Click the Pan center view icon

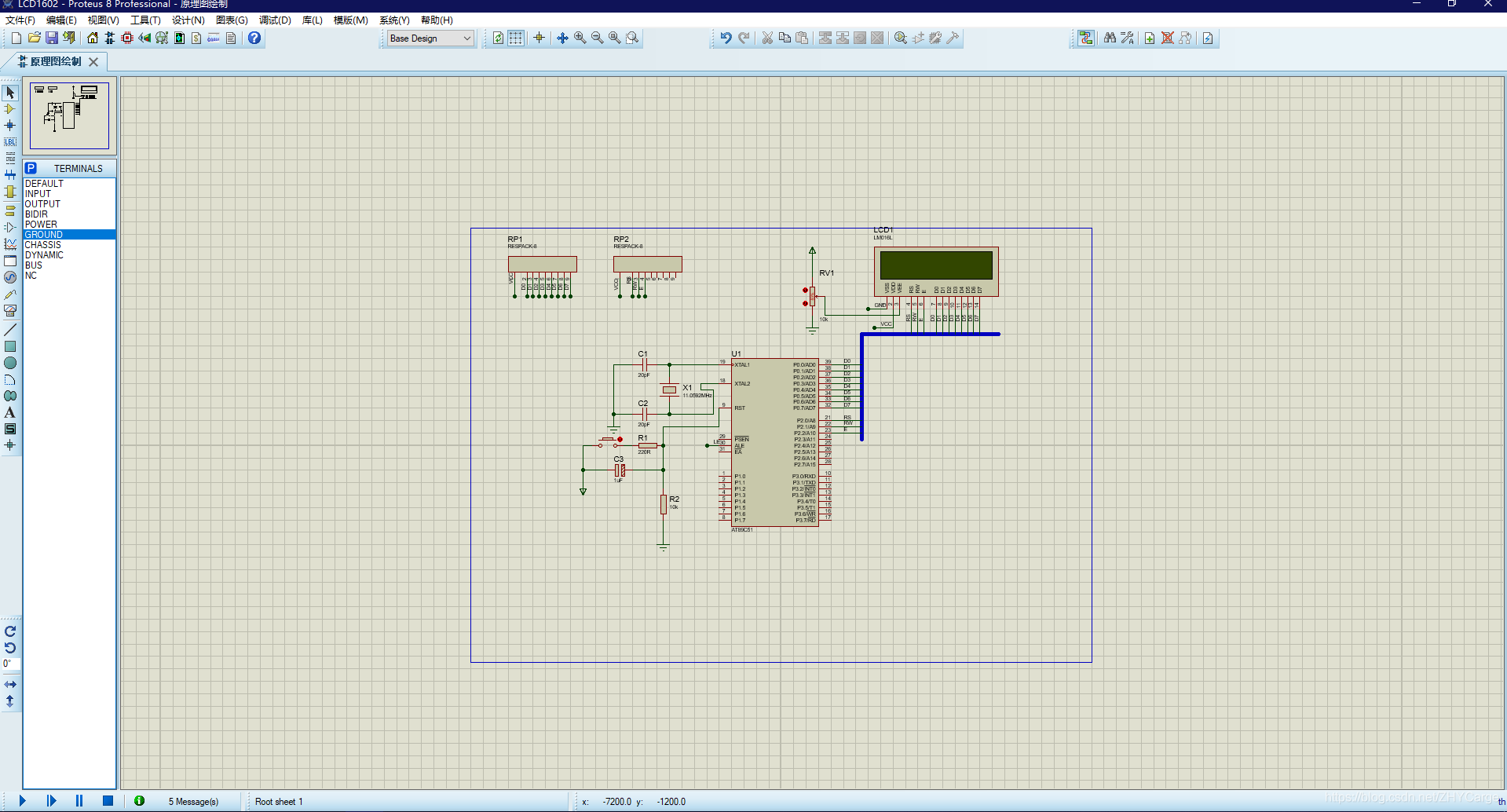[563, 38]
